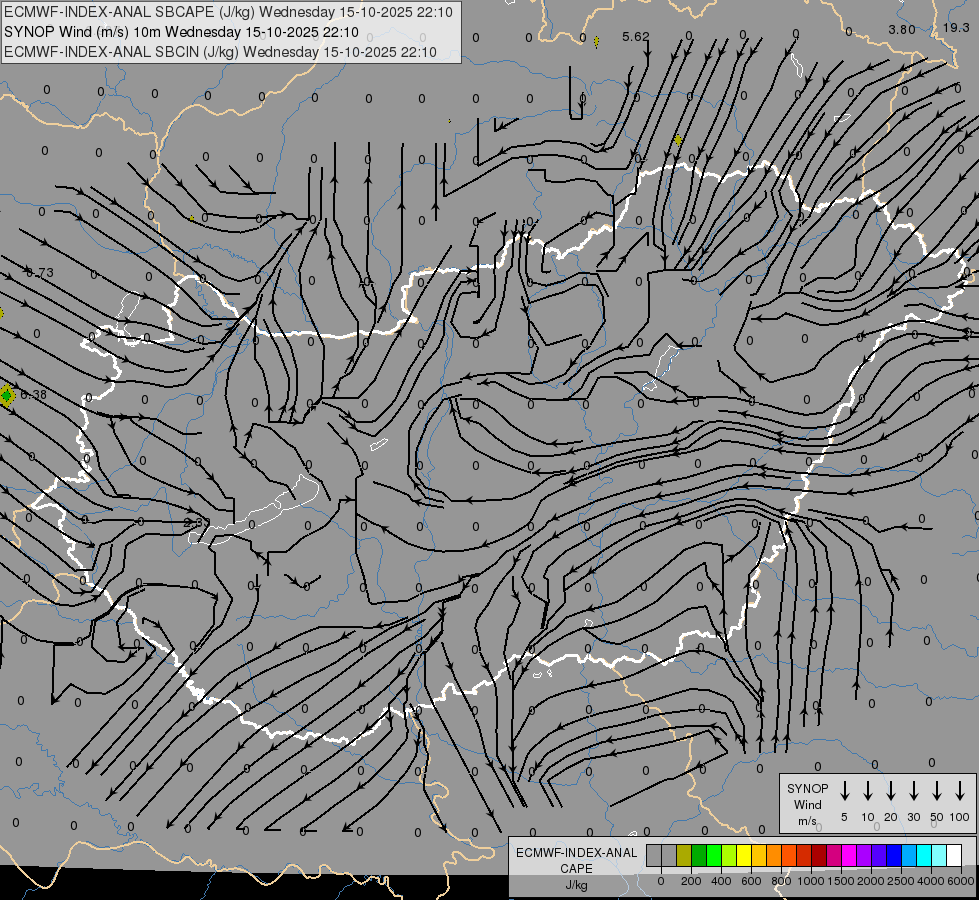Click the 6000 tick label in CAPE legend

961,881
